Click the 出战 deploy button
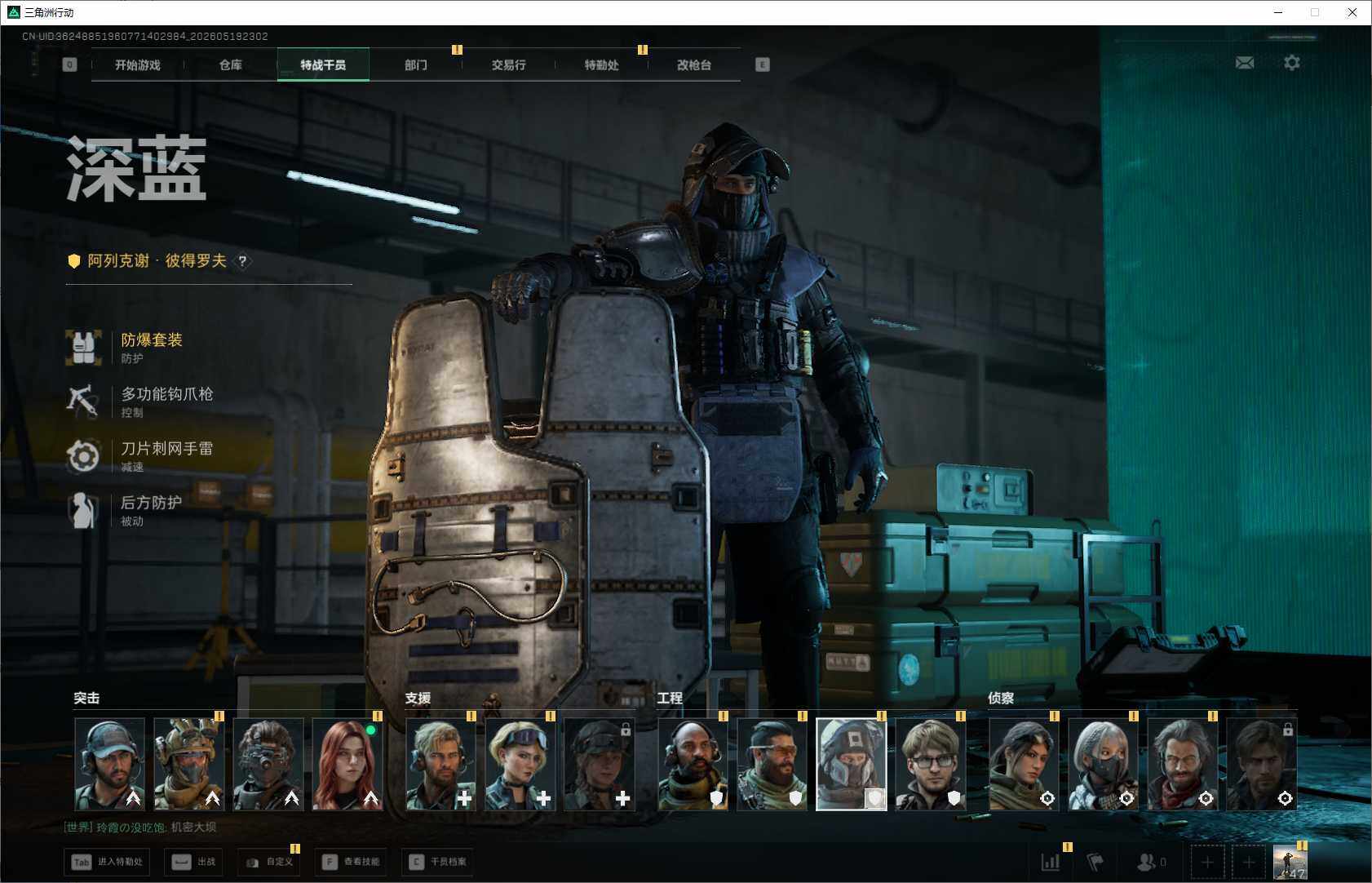Viewport: 1372px width, 883px height. pos(193,862)
